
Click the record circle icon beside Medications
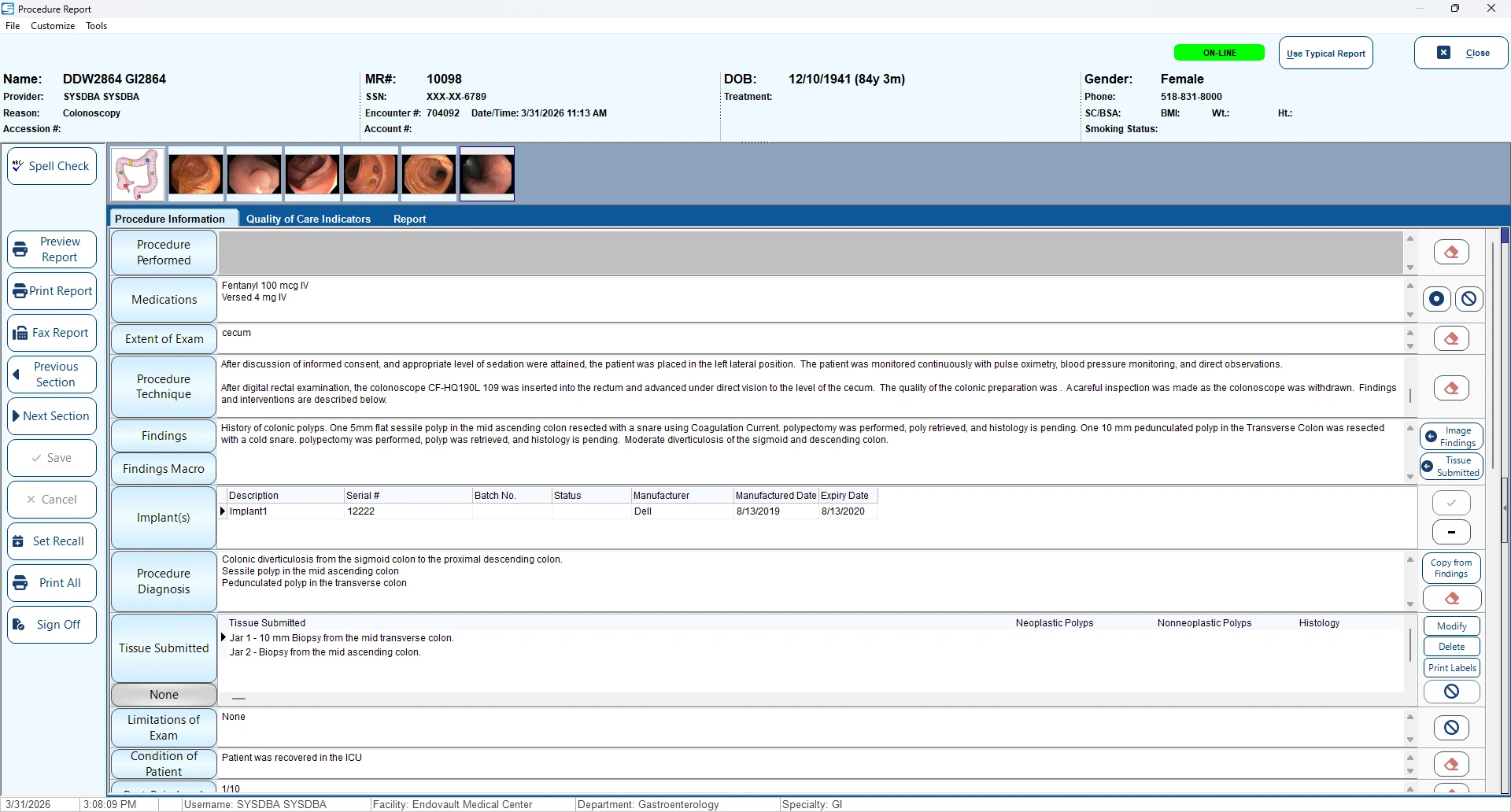(1436, 299)
